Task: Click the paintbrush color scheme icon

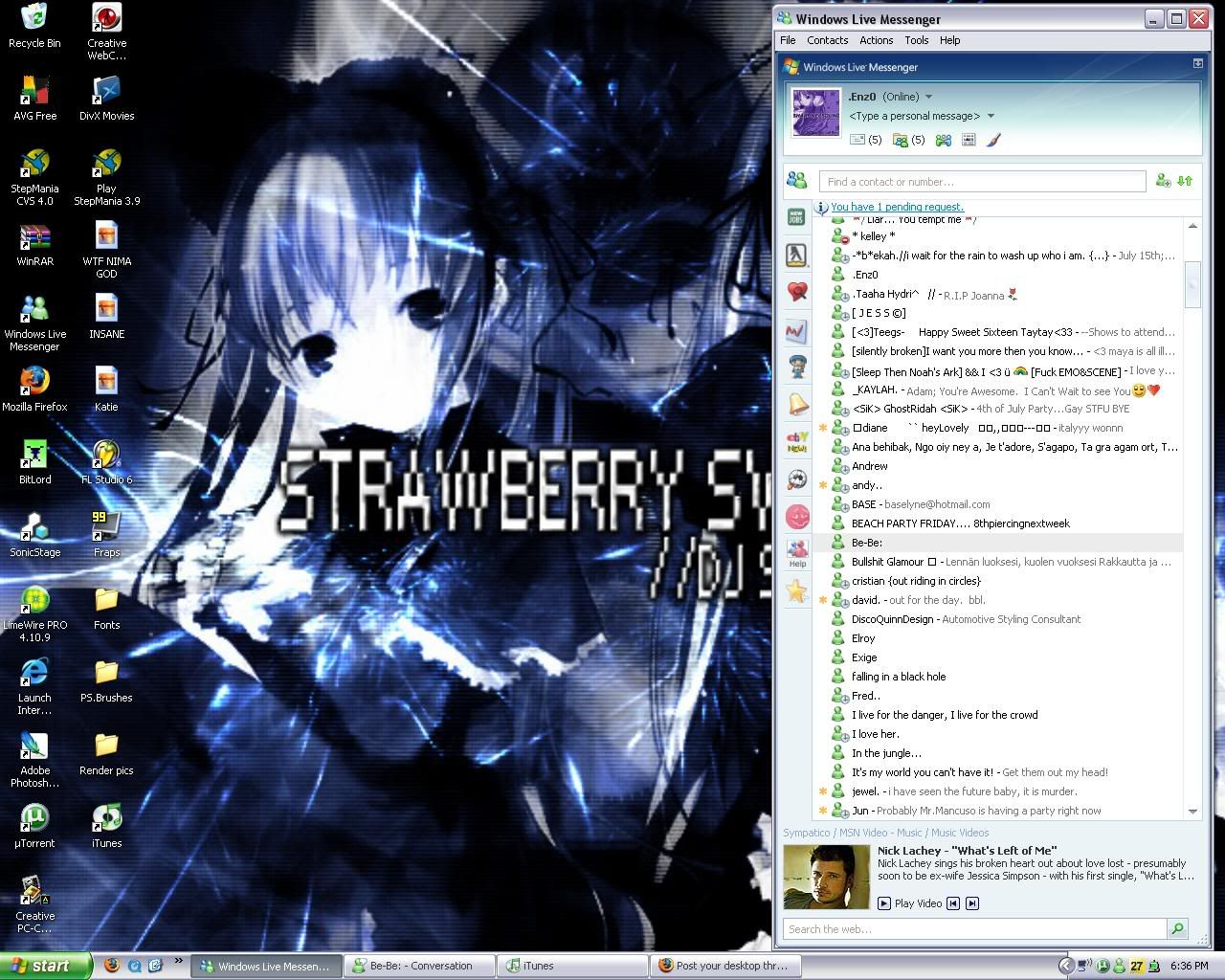Action: (993, 140)
